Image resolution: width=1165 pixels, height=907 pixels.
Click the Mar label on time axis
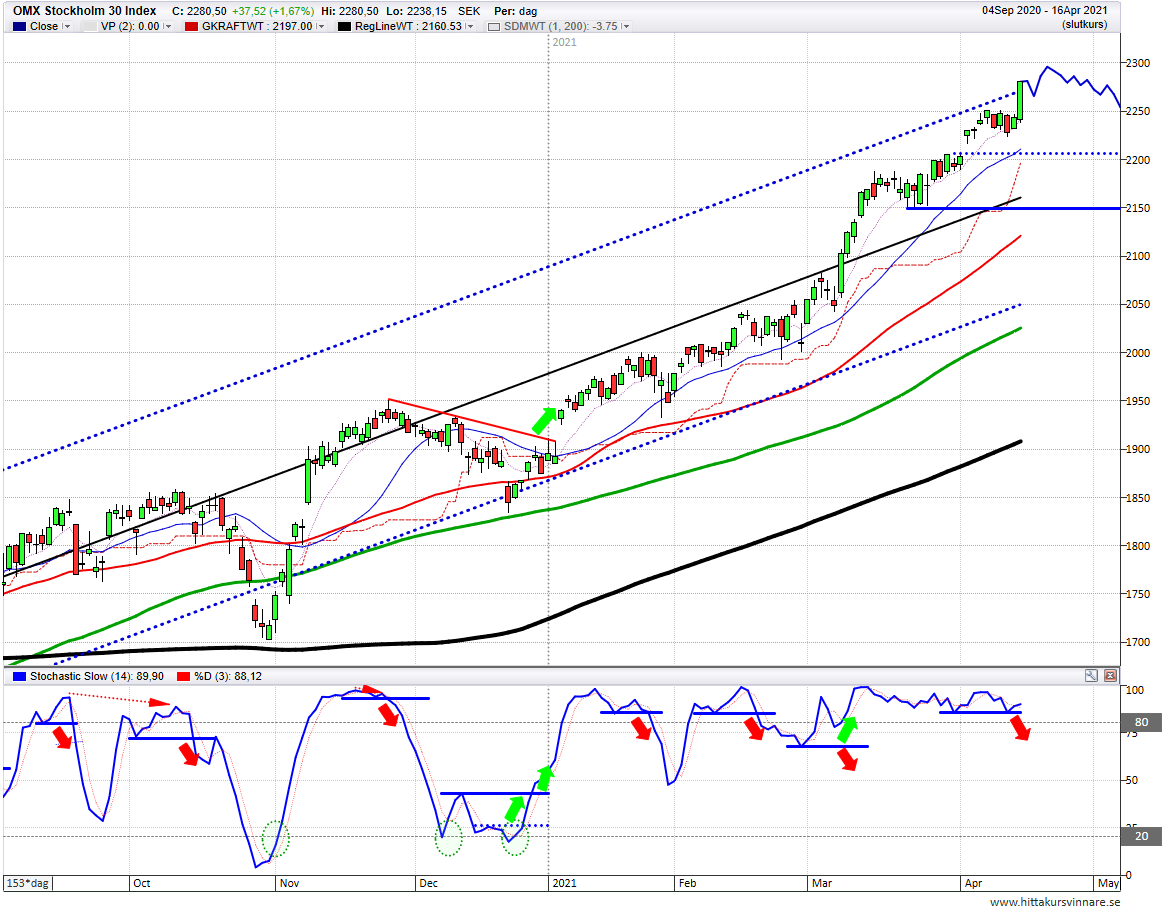pos(822,883)
